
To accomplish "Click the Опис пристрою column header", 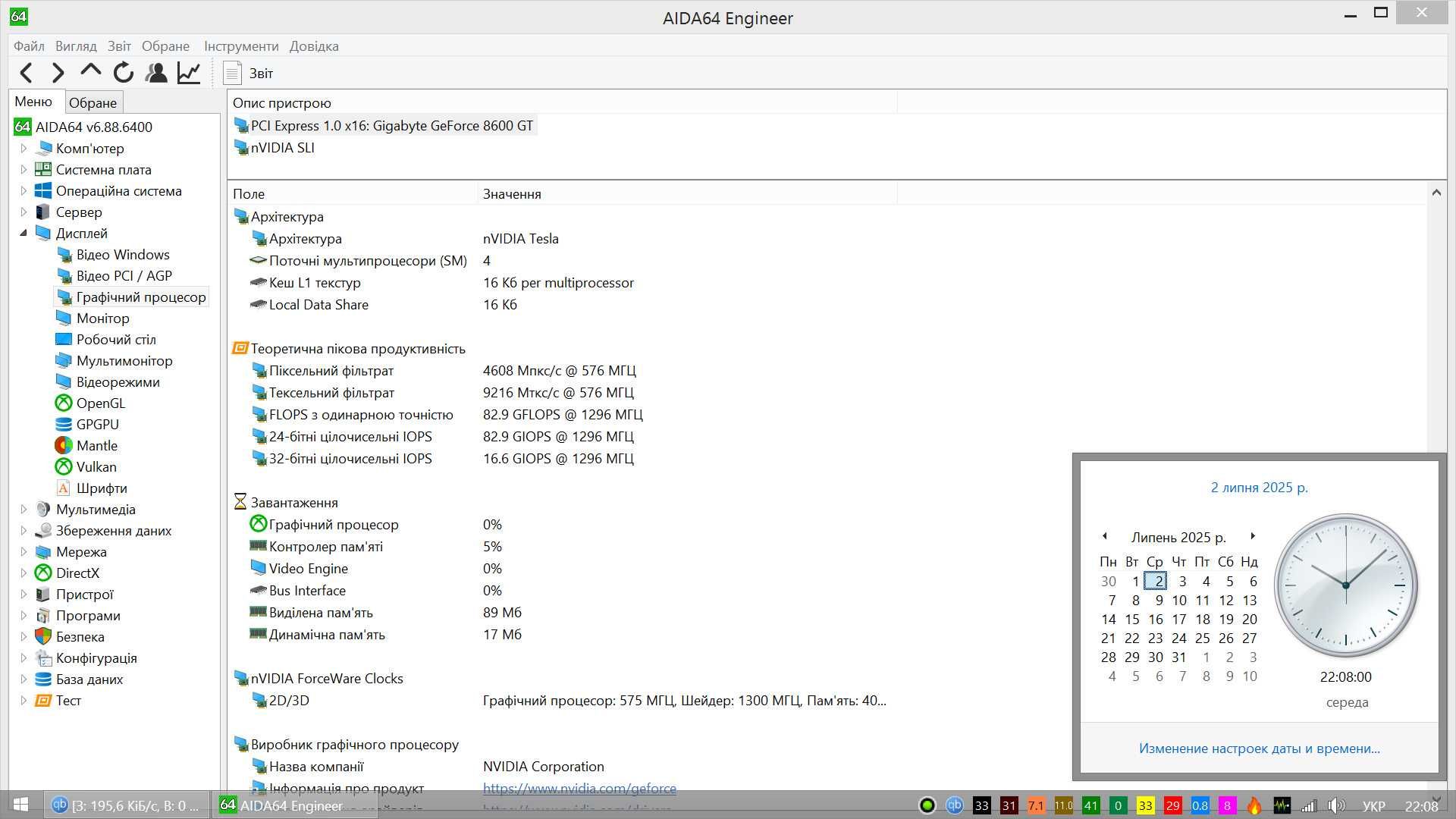I will click(x=562, y=103).
